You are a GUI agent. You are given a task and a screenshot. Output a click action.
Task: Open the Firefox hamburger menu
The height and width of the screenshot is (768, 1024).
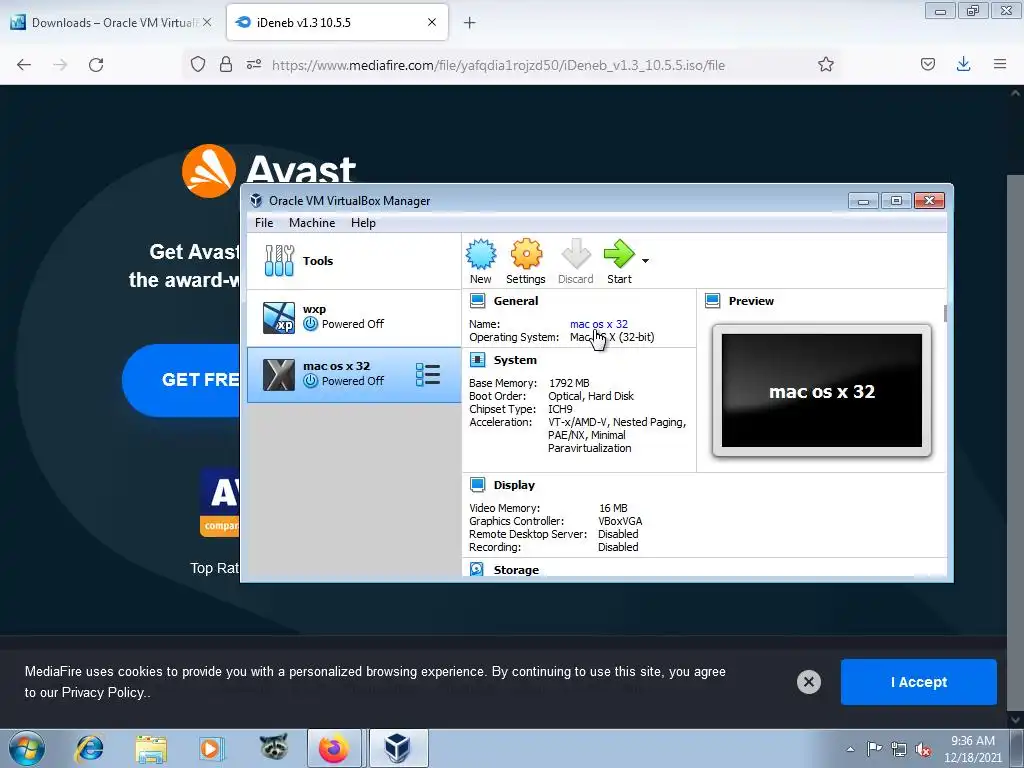click(x=1000, y=64)
